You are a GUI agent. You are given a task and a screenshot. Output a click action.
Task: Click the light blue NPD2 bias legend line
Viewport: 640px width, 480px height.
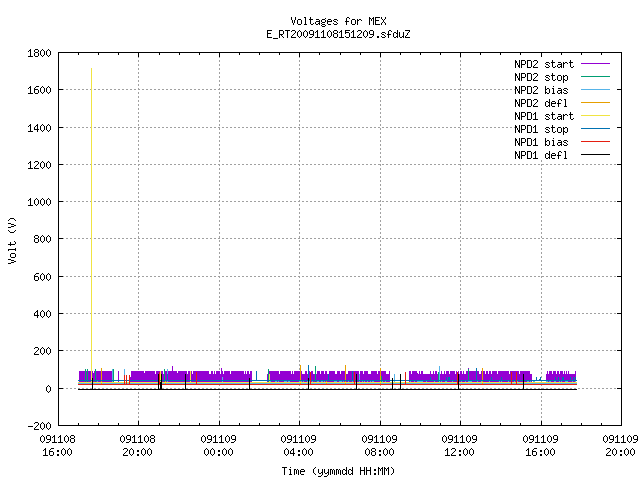click(595, 89)
